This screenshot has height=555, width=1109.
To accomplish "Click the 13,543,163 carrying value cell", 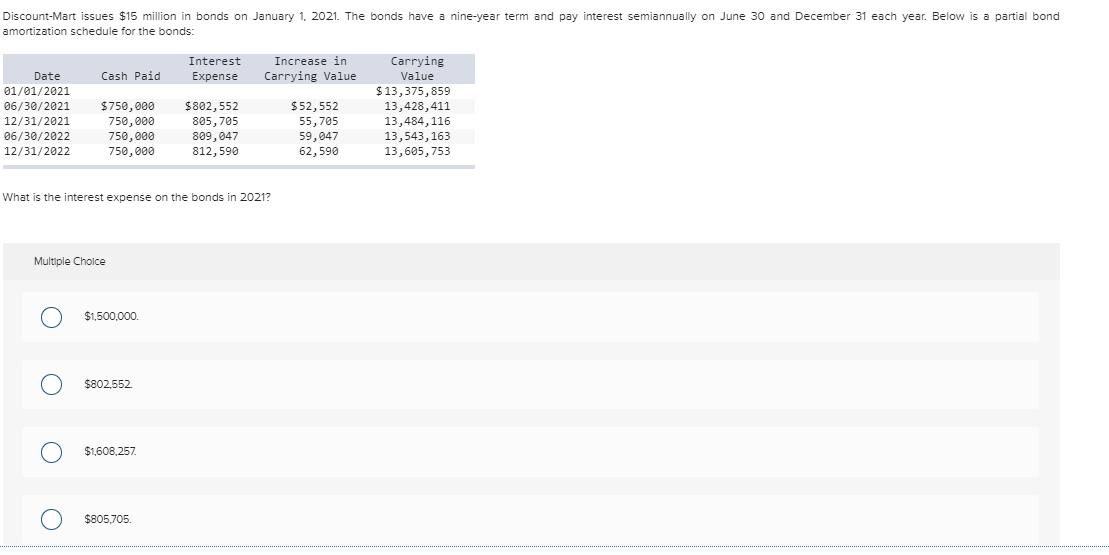I will tap(417, 136).
